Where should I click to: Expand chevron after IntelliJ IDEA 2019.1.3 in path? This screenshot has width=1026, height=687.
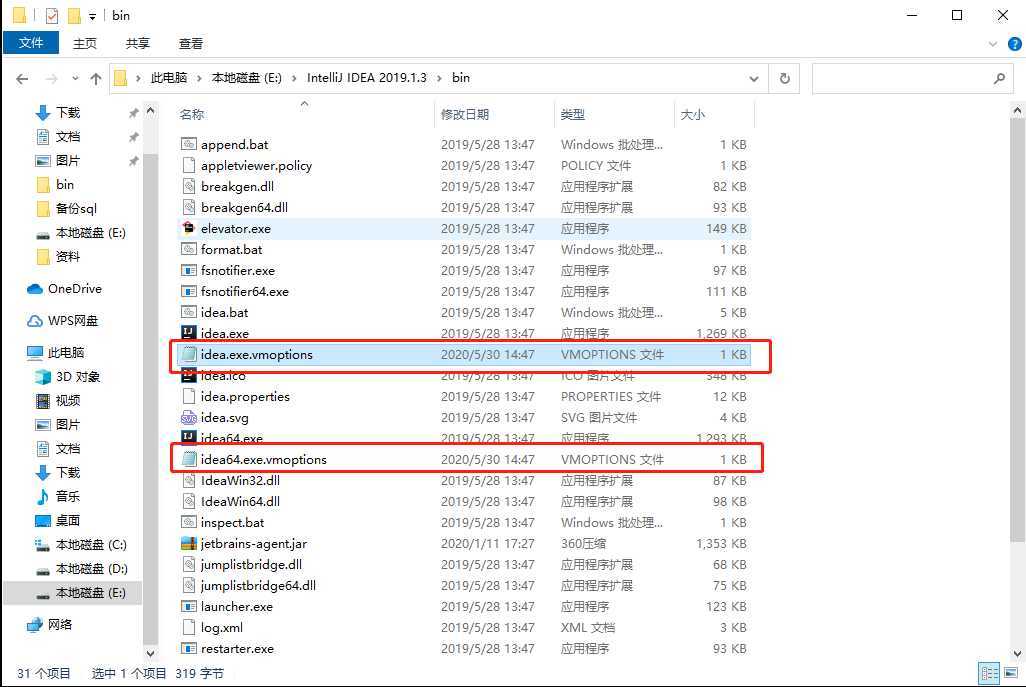tap(438, 78)
